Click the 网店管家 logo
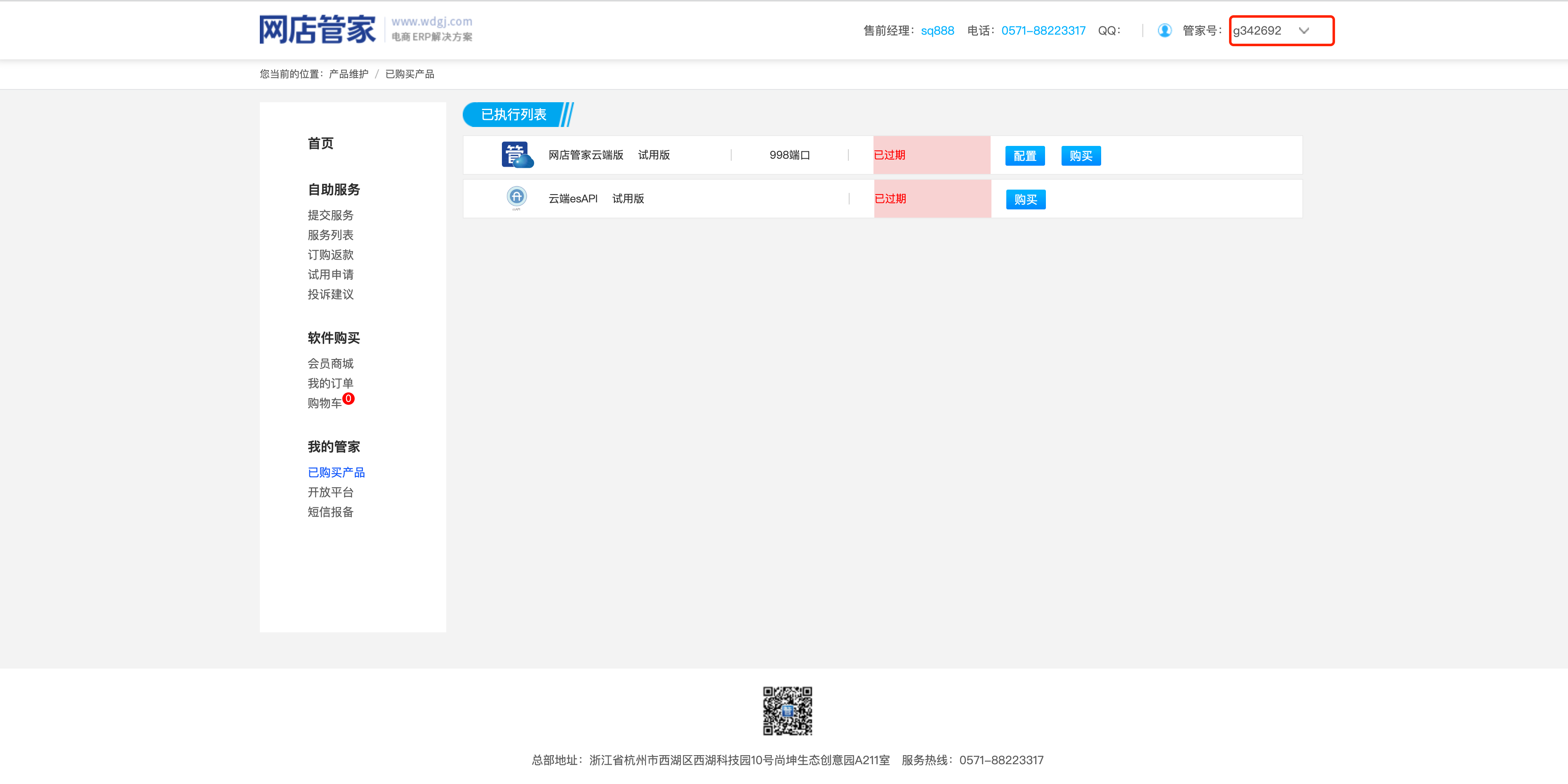Image resolution: width=1568 pixels, height=784 pixels. (317, 29)
